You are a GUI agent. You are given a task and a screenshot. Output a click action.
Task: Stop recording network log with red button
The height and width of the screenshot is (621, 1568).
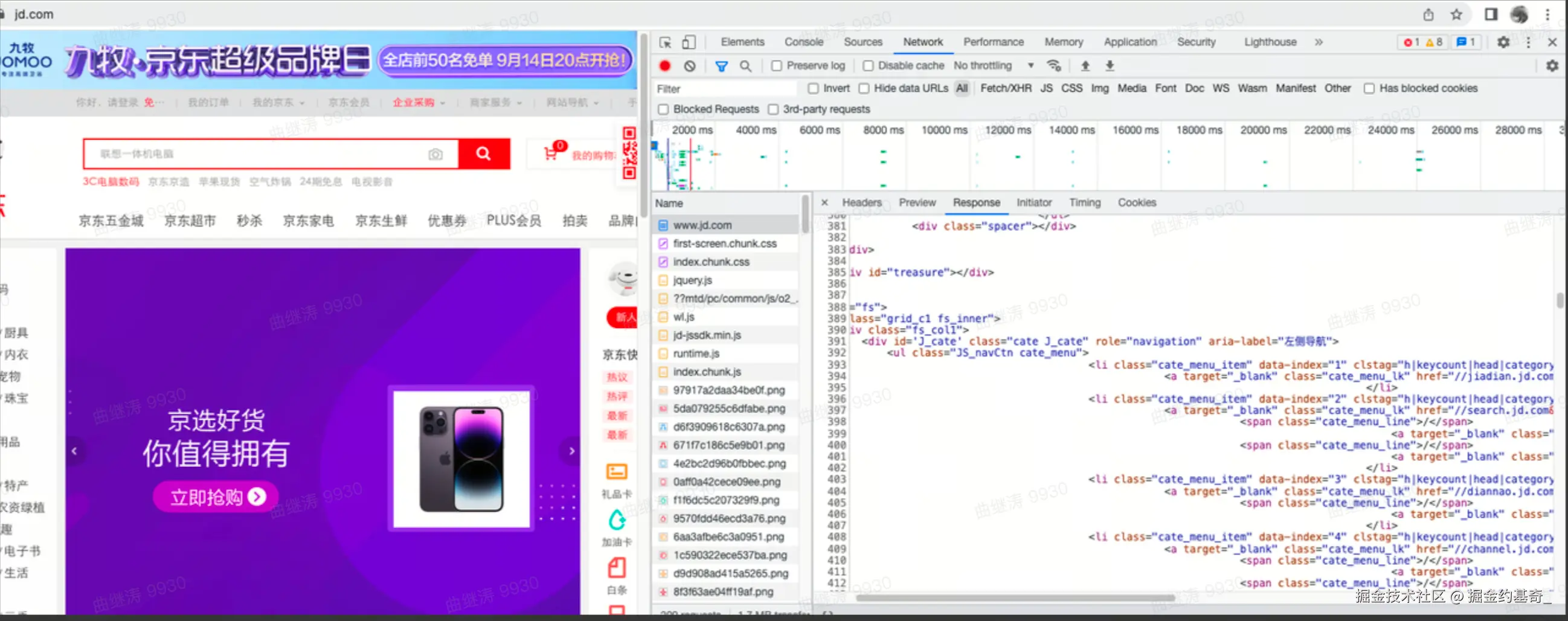pyautogui.click(x=664, y=66)
